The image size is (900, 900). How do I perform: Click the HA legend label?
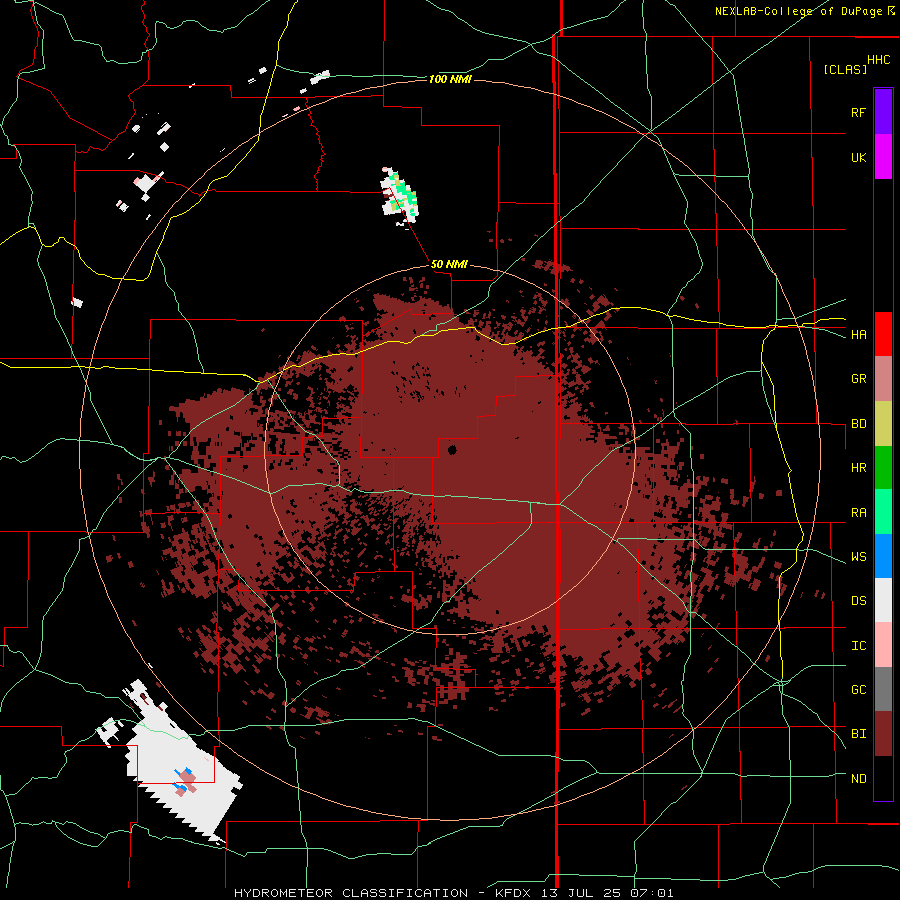pos(858,334)
